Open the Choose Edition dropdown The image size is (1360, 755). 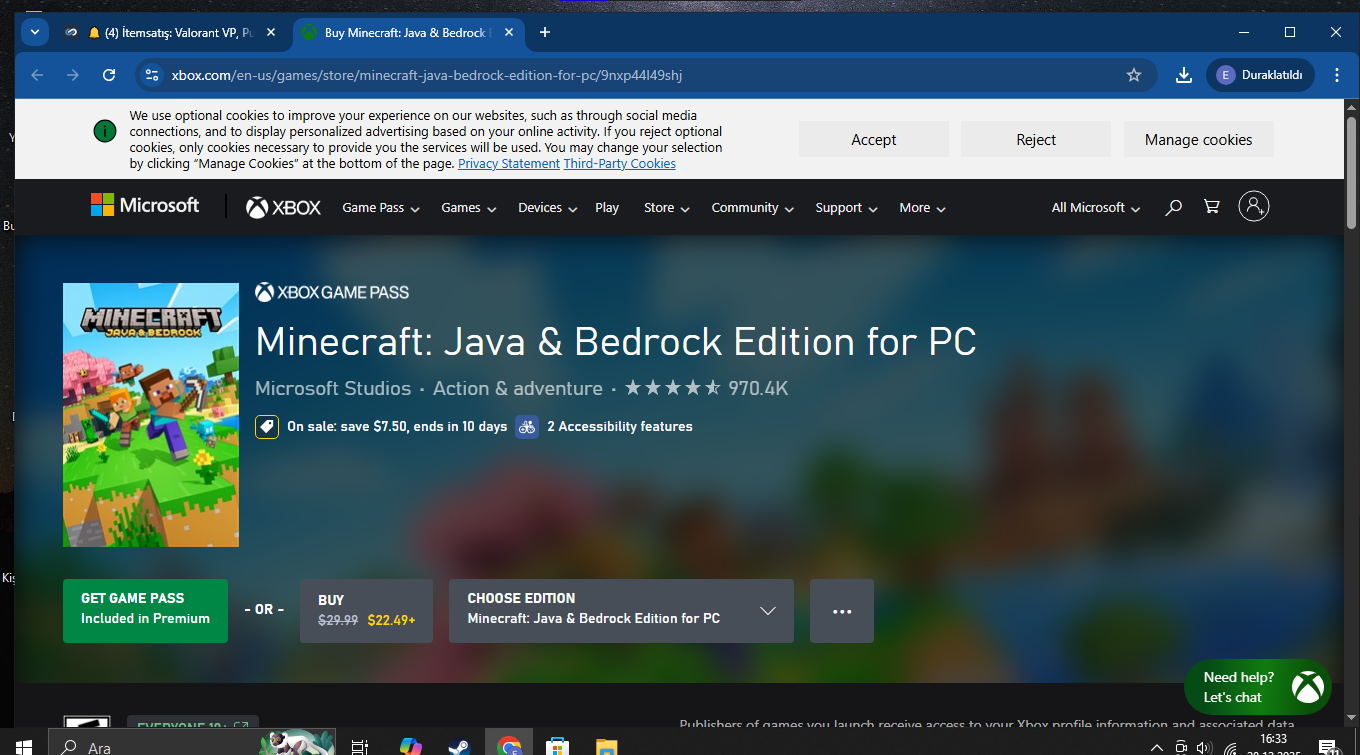(621, 611)
